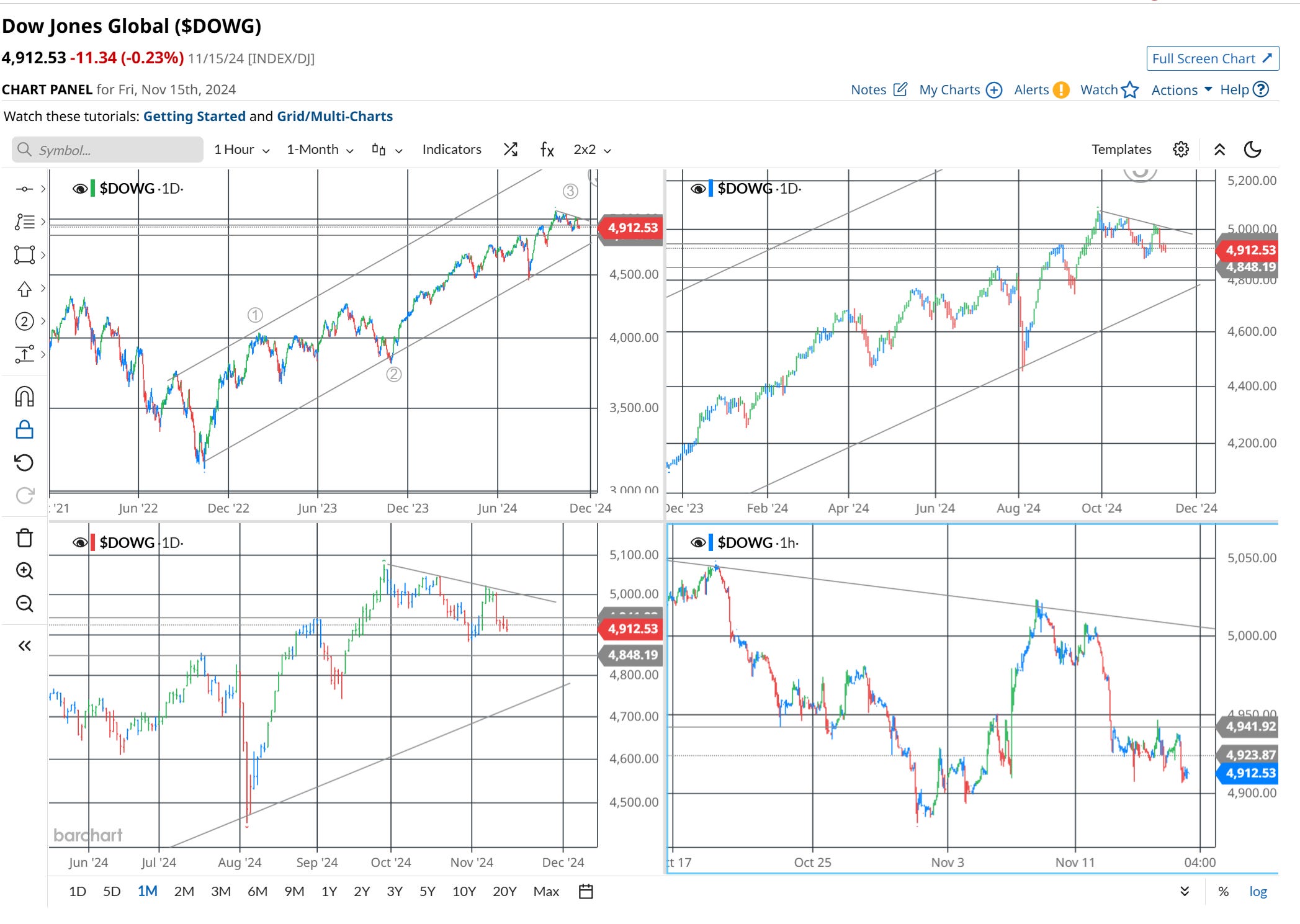Click the compare shuffle arrows icon
This screenshot has width=1300, height=924.
click(x=510, y=150)
